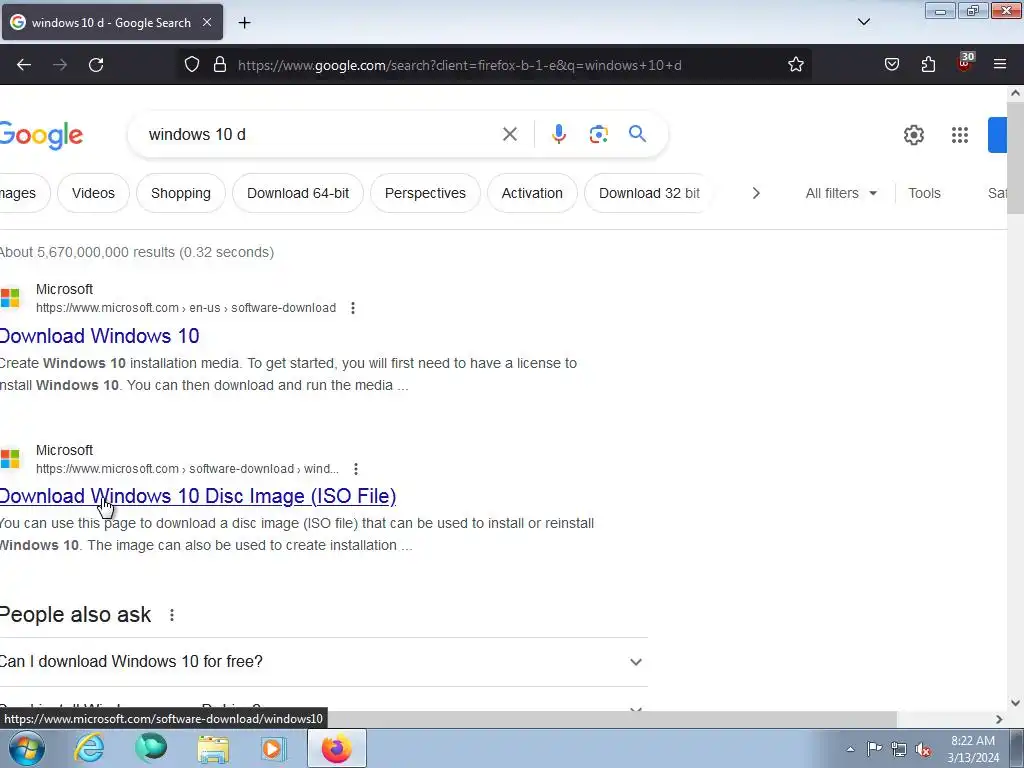Open more options for first Microsoft result
1024x768 pixels.
coord(353,308)
